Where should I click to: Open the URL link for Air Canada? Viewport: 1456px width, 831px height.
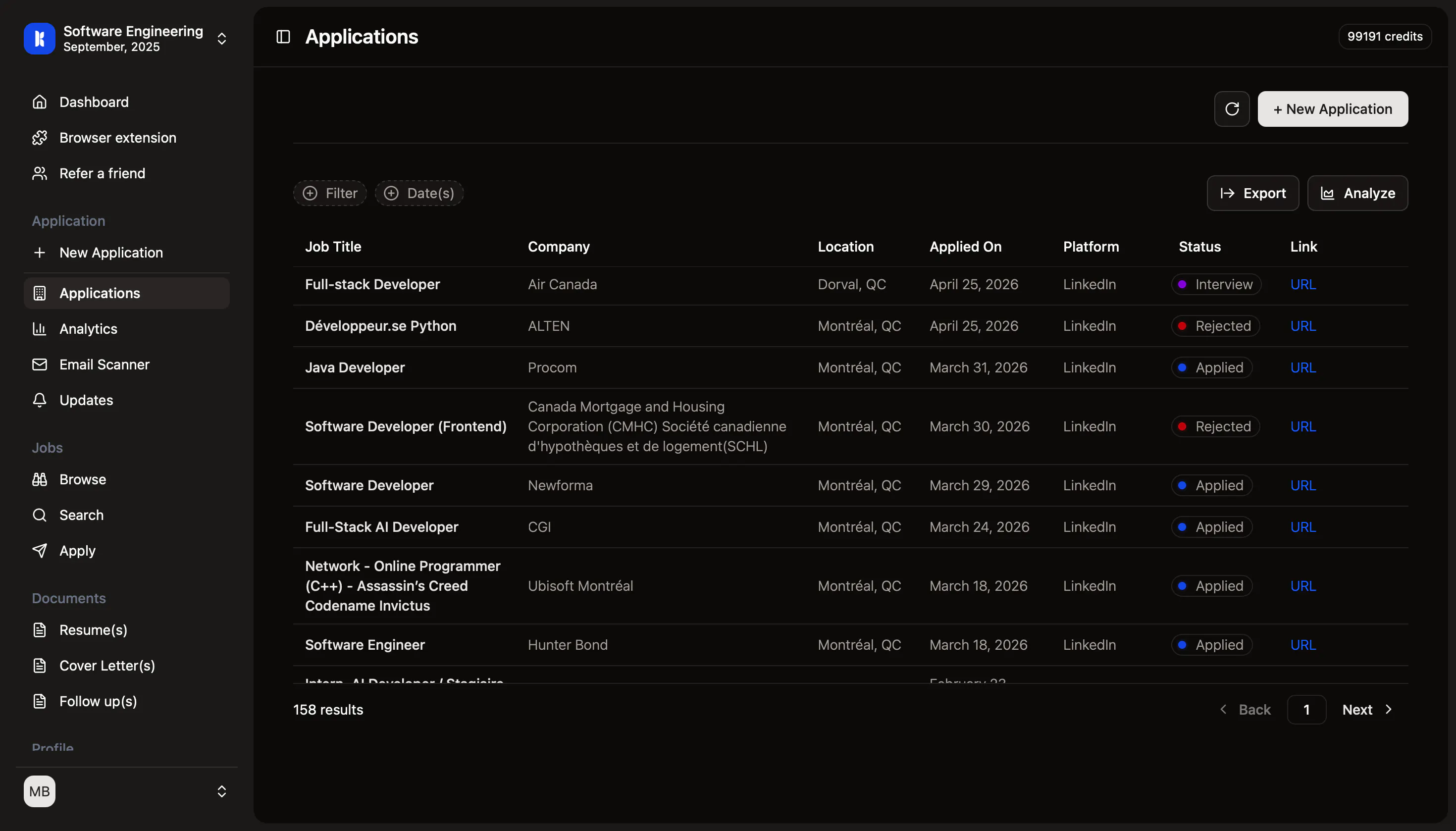click(1303, 284)
